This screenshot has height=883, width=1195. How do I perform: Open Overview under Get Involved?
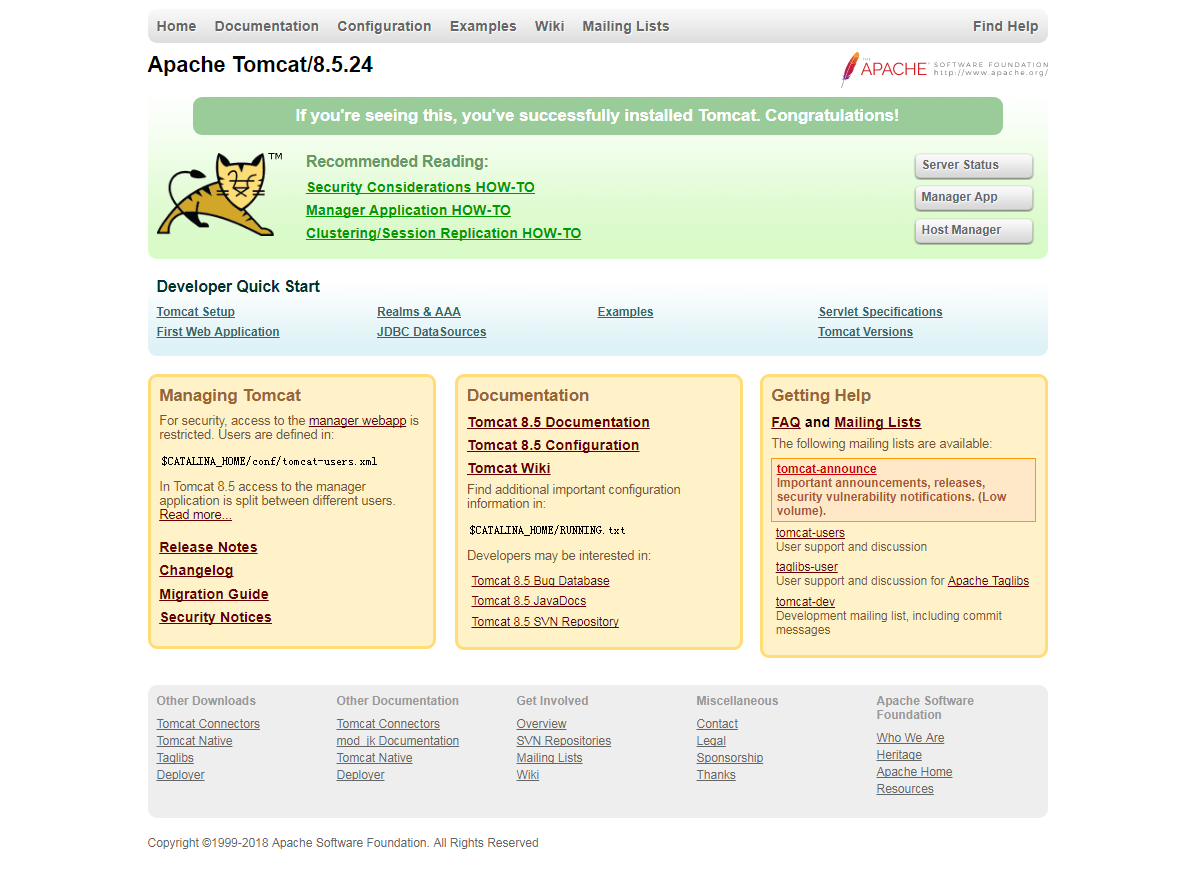[x=541, y=724]
